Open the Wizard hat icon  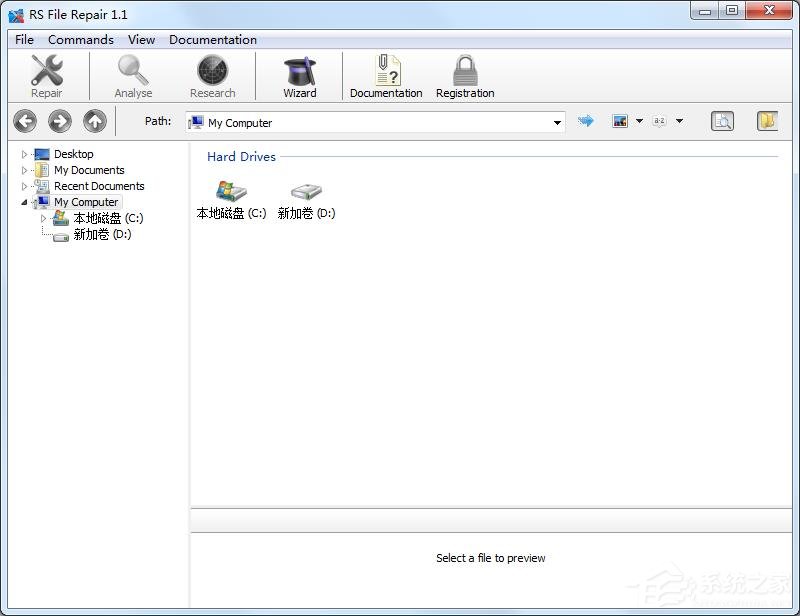click(x=299, y=76)
